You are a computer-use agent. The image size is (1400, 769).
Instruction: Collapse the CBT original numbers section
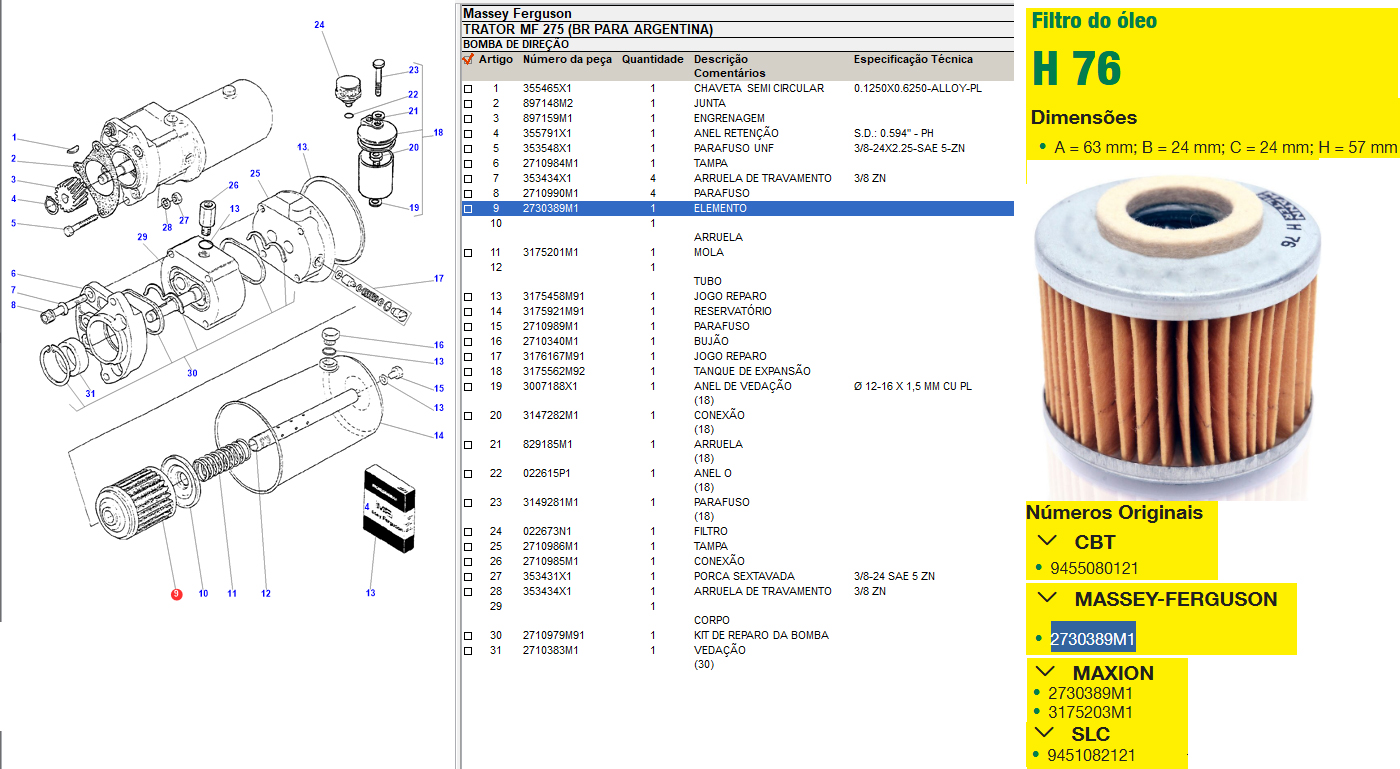[x=1047, y=541]
